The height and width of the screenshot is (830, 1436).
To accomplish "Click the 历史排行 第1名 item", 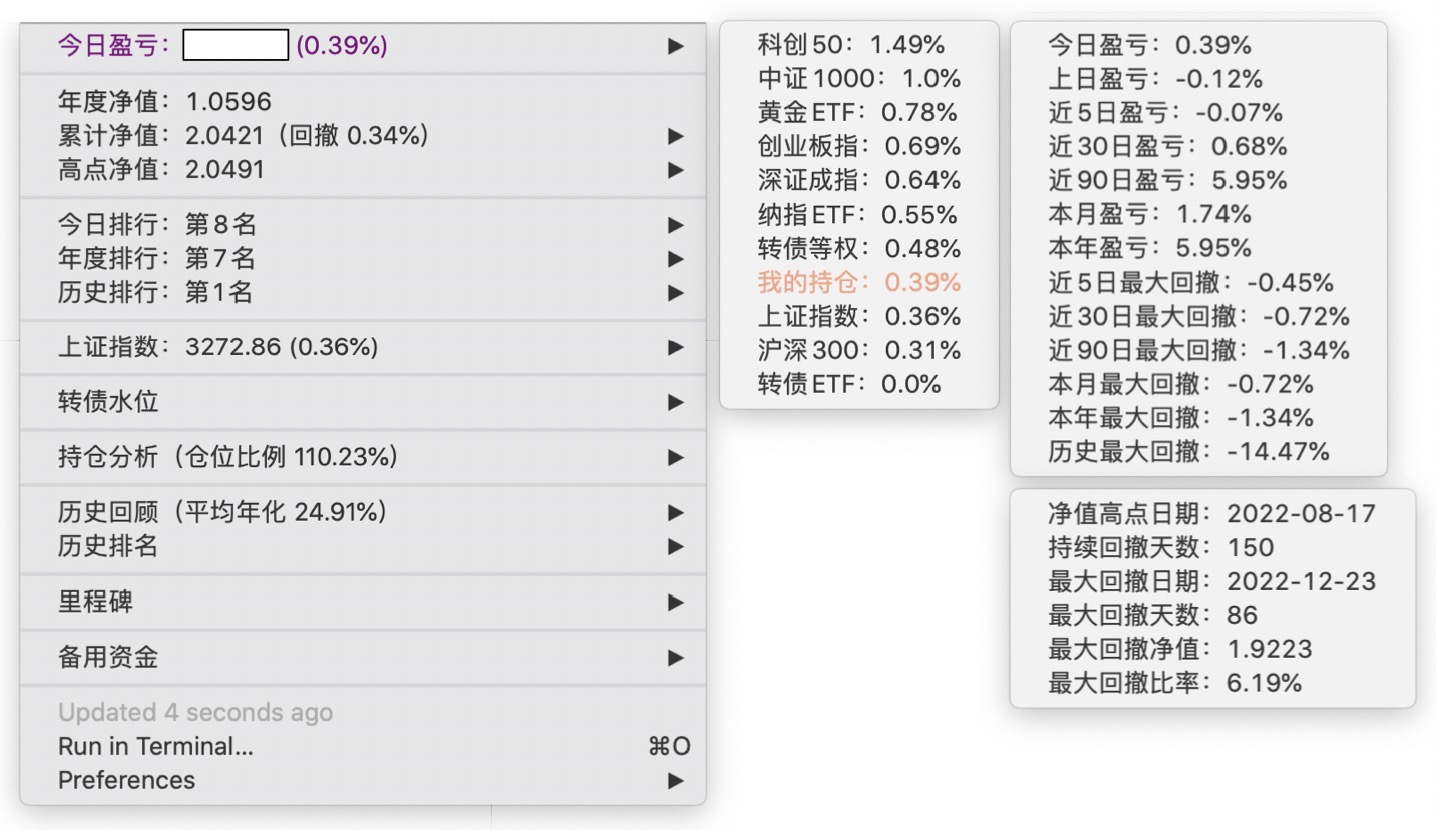I will point(155,293).
